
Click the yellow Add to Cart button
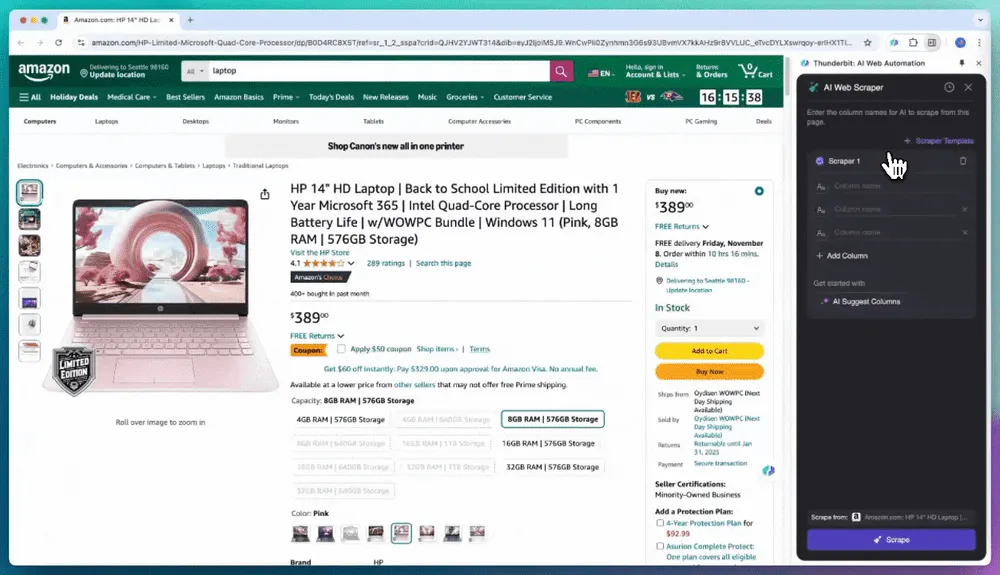click(x=709, y=351)
